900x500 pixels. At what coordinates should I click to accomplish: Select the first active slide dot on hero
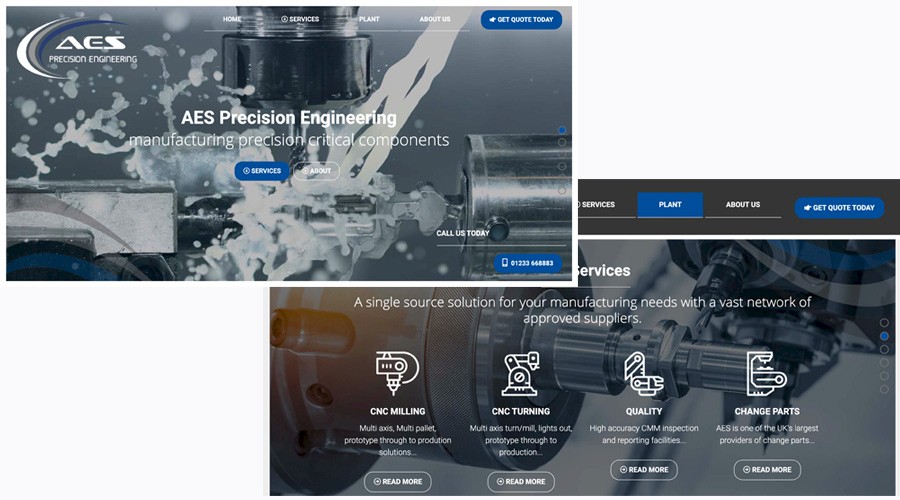[x=562, y=130]
